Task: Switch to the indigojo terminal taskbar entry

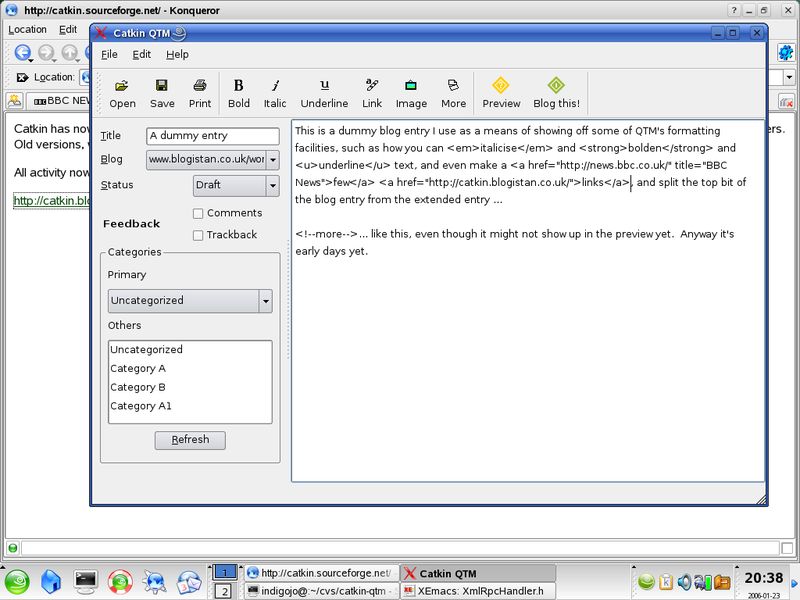Action: (320, 591)
